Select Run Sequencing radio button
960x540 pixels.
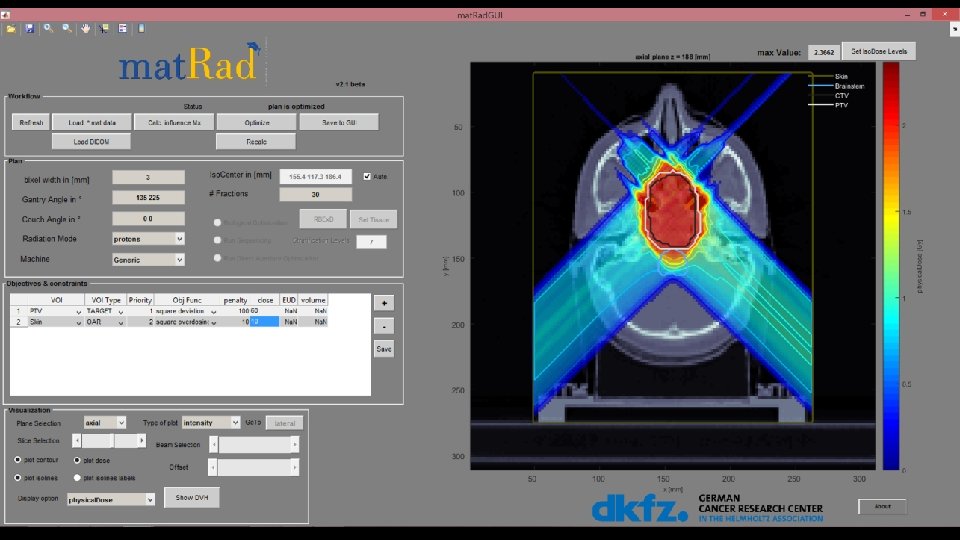tap(217, 241)
